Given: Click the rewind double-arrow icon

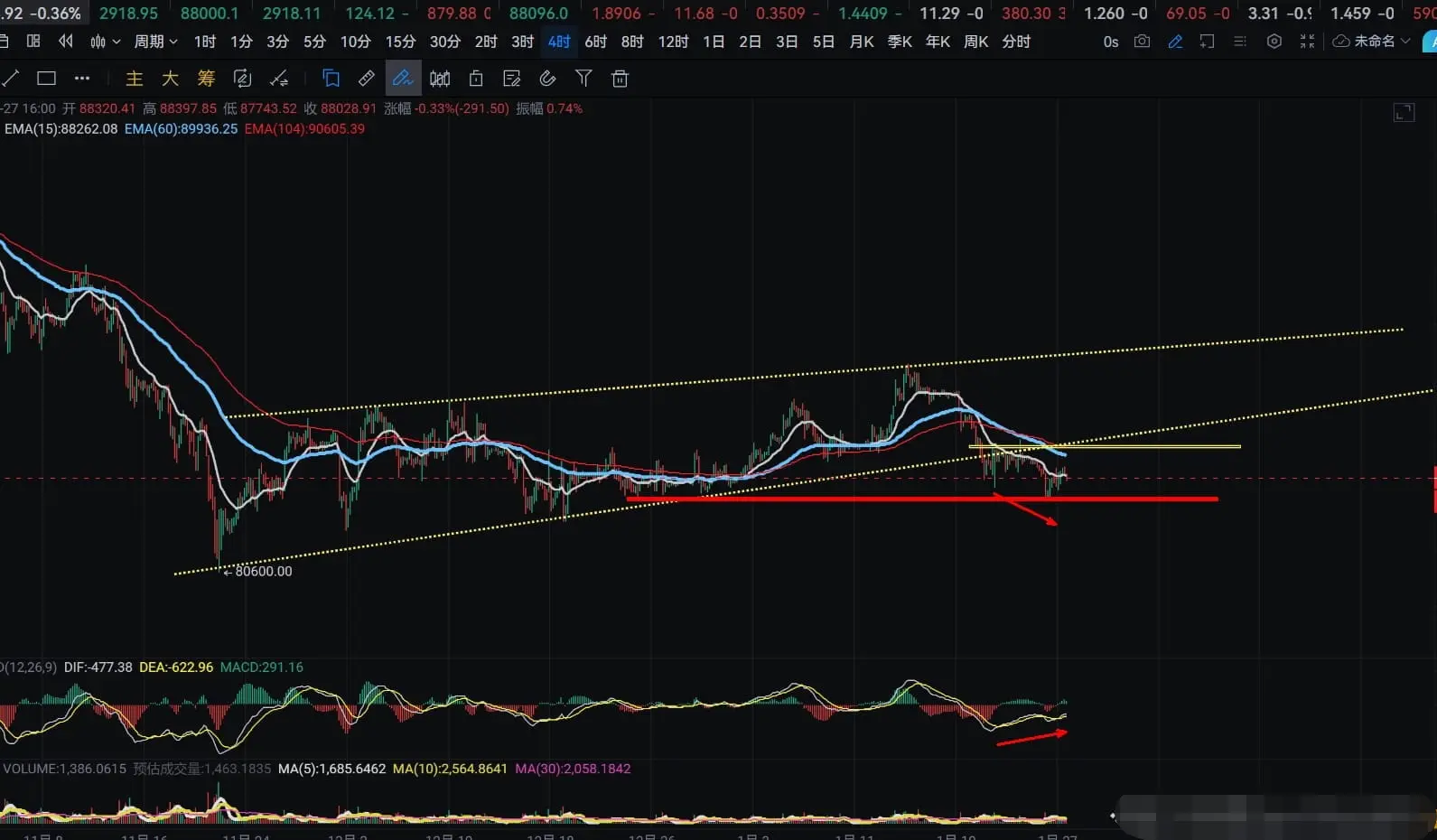Looking at the screenshot, I should click(x=66, y=42).
